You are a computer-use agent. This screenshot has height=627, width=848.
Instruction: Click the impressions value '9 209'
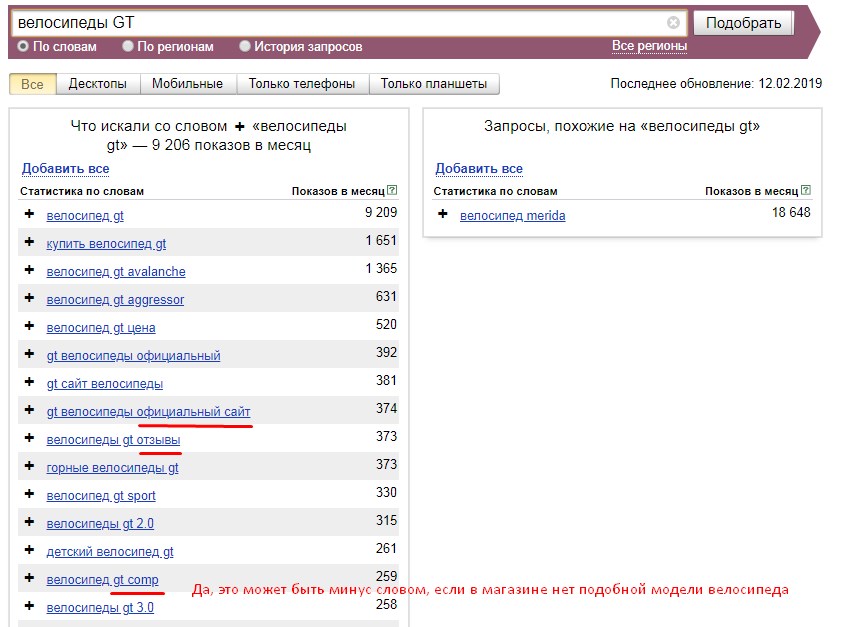(381, 213)
